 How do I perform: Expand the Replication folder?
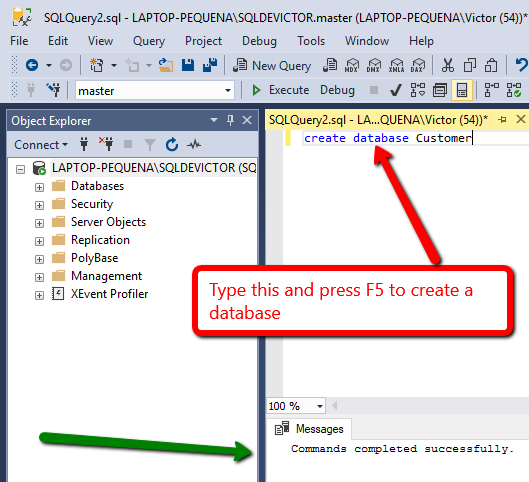[39, 241]
